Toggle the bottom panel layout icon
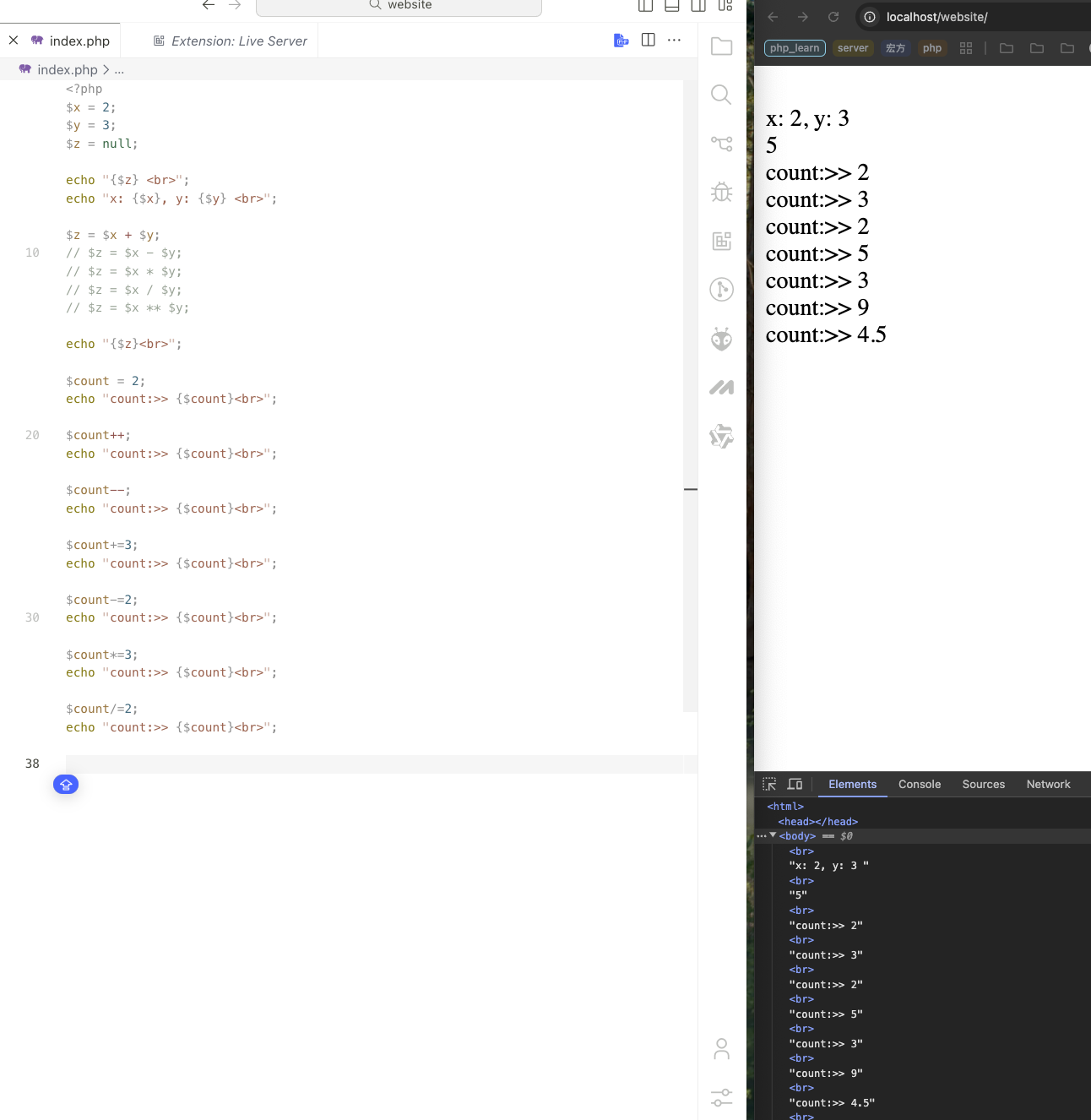Image resolution: width=1091 pixels, height=1120 pixels. point(672,5)
